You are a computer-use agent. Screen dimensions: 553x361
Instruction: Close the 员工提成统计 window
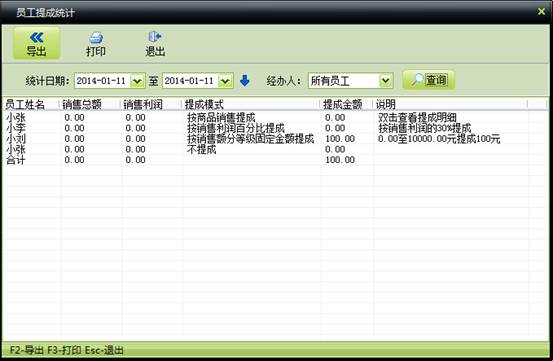[x=541, y=11]
